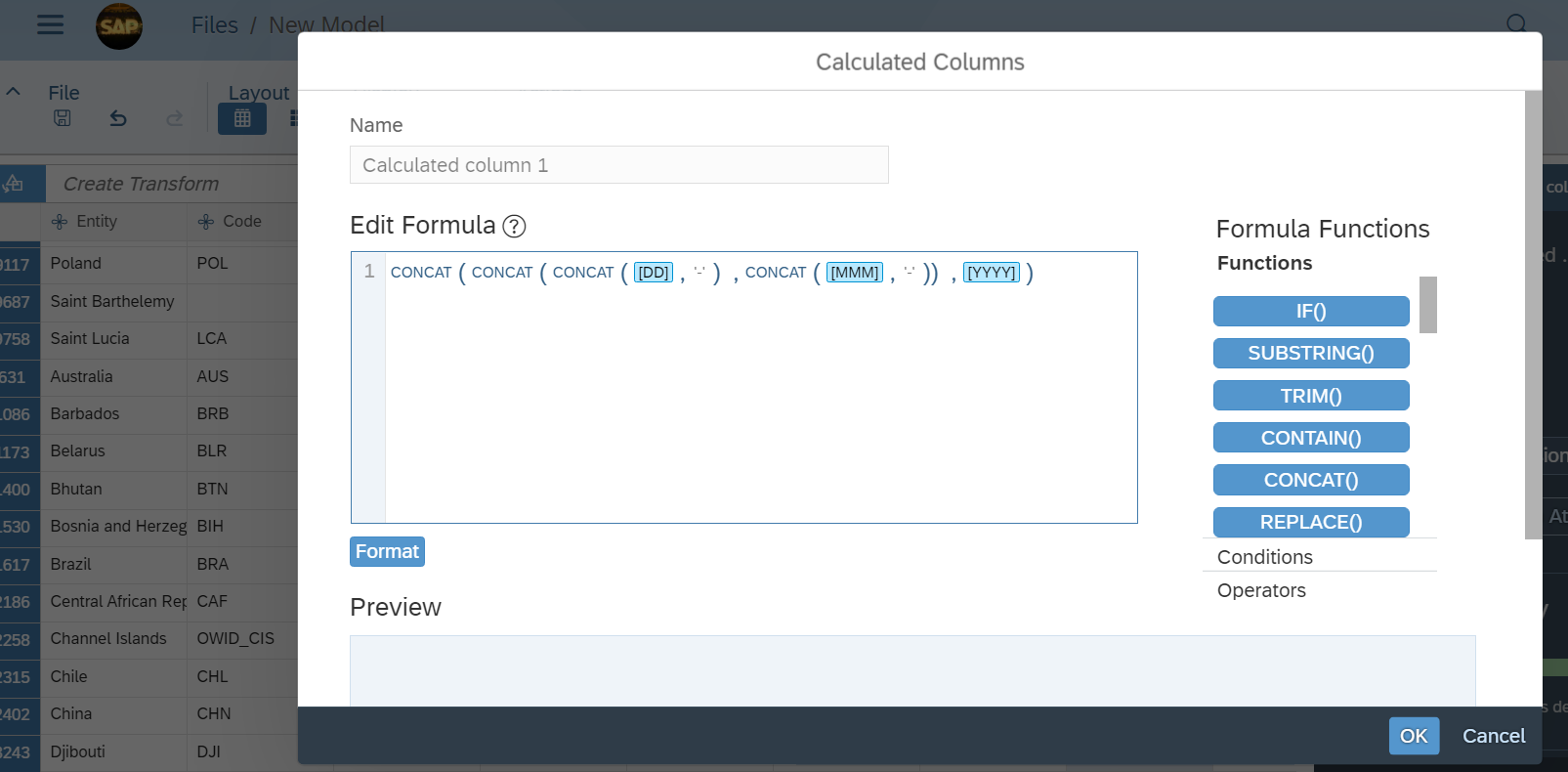
Task: Confirm the dialog with OK
Action: tap(1414, 736)
